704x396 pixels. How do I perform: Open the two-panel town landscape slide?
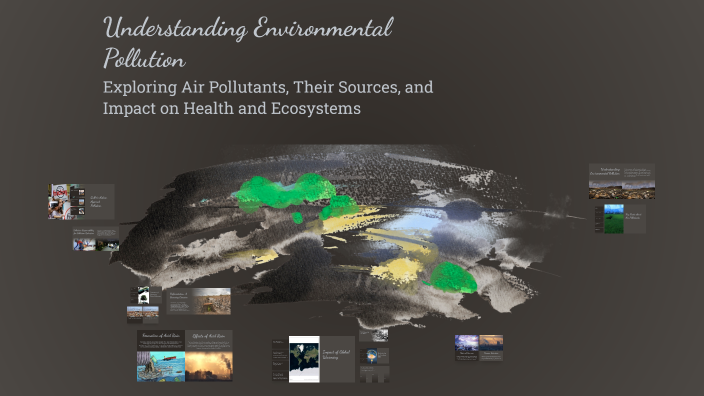pos(143,314)
